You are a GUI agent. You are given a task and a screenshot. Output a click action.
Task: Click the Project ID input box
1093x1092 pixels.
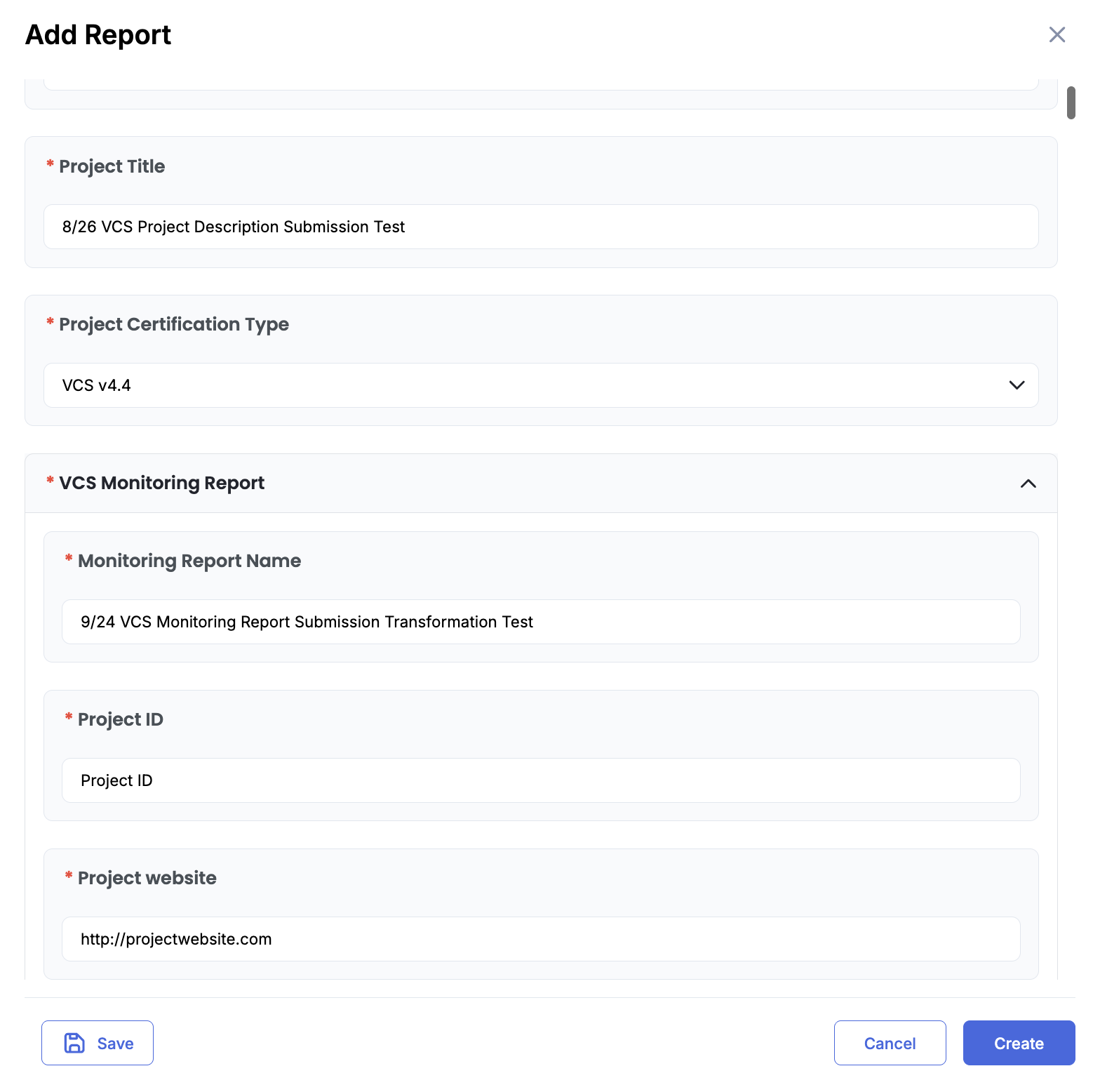(540, 780)
